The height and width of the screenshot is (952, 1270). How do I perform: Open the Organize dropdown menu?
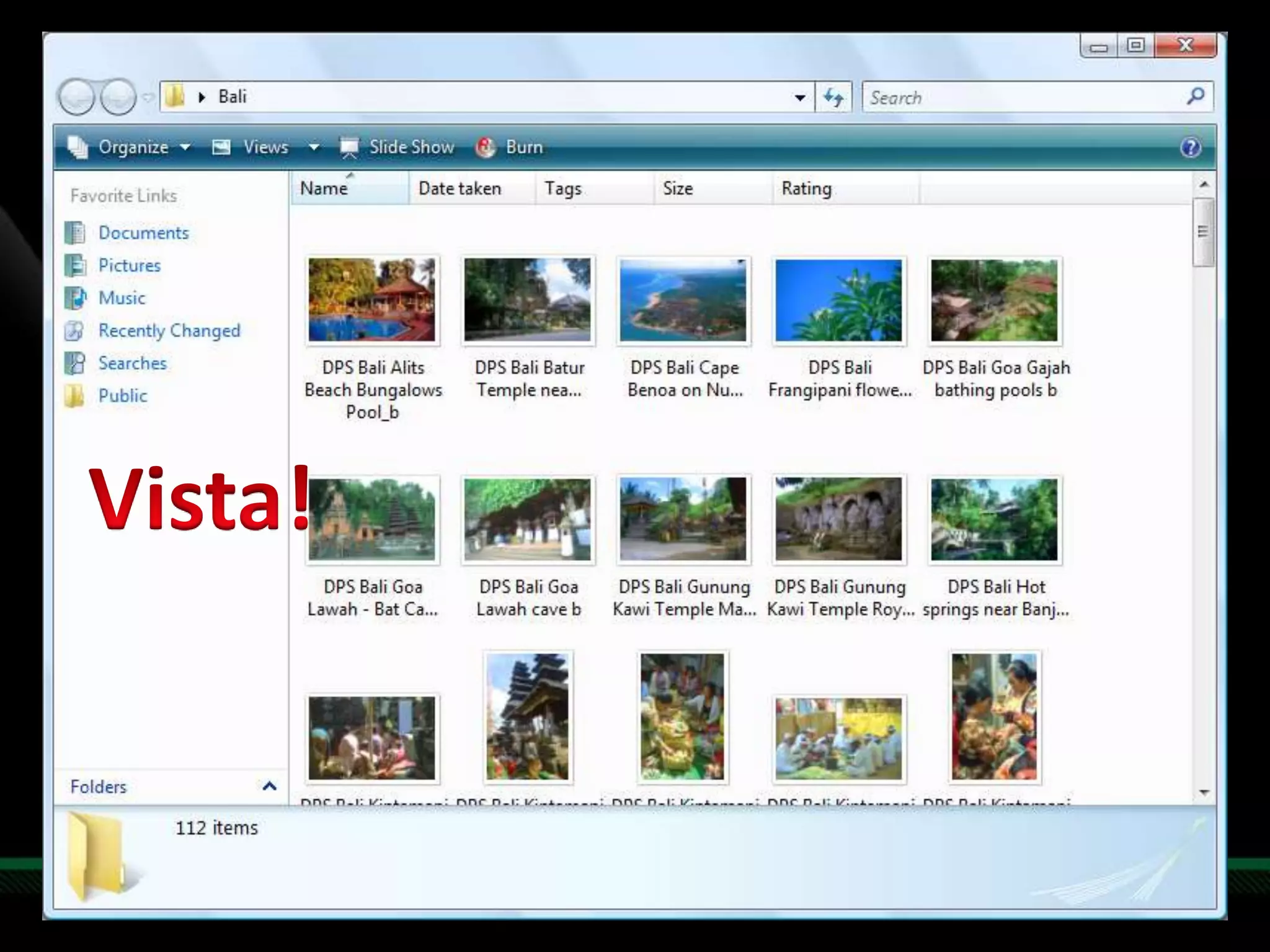click(x=133, y=148)
